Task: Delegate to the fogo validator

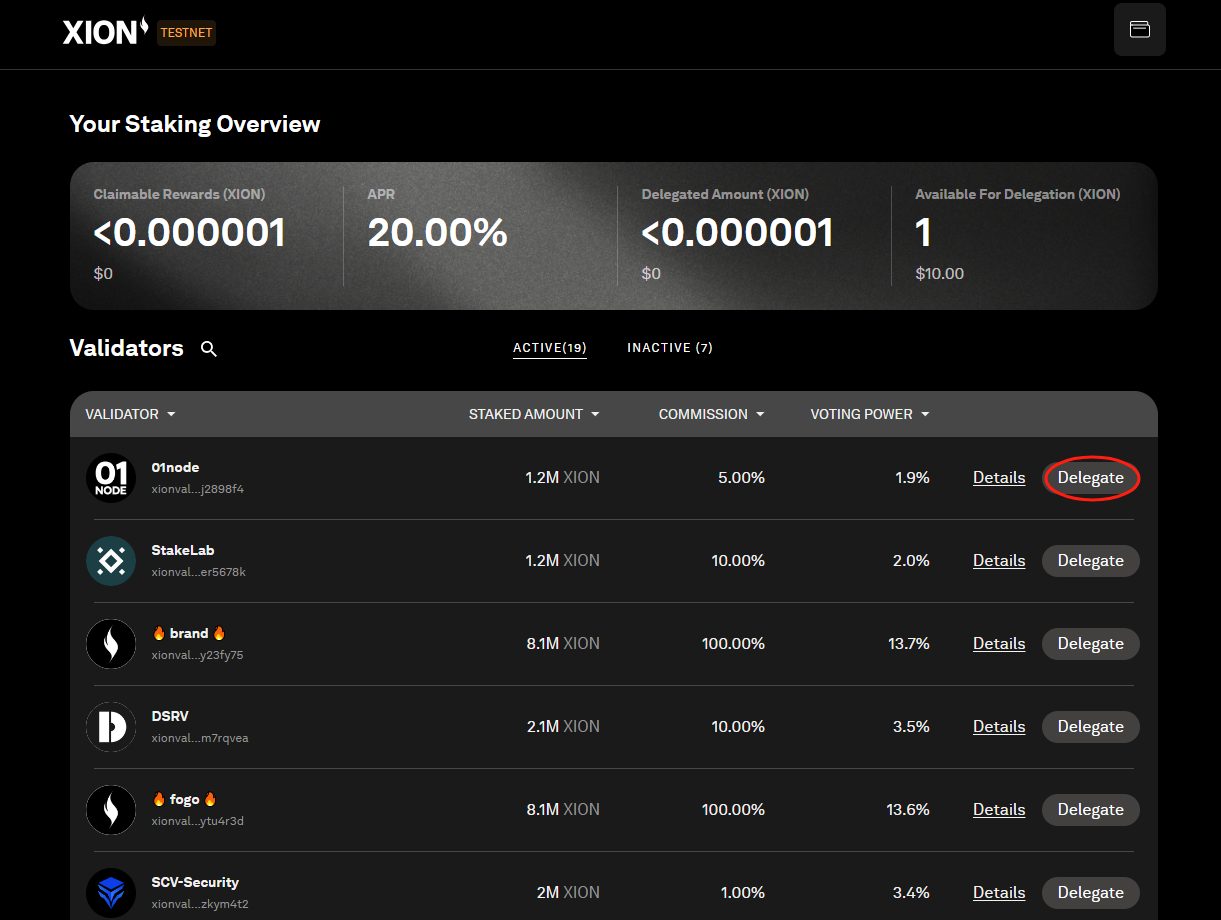Action: pos(1091,810)
